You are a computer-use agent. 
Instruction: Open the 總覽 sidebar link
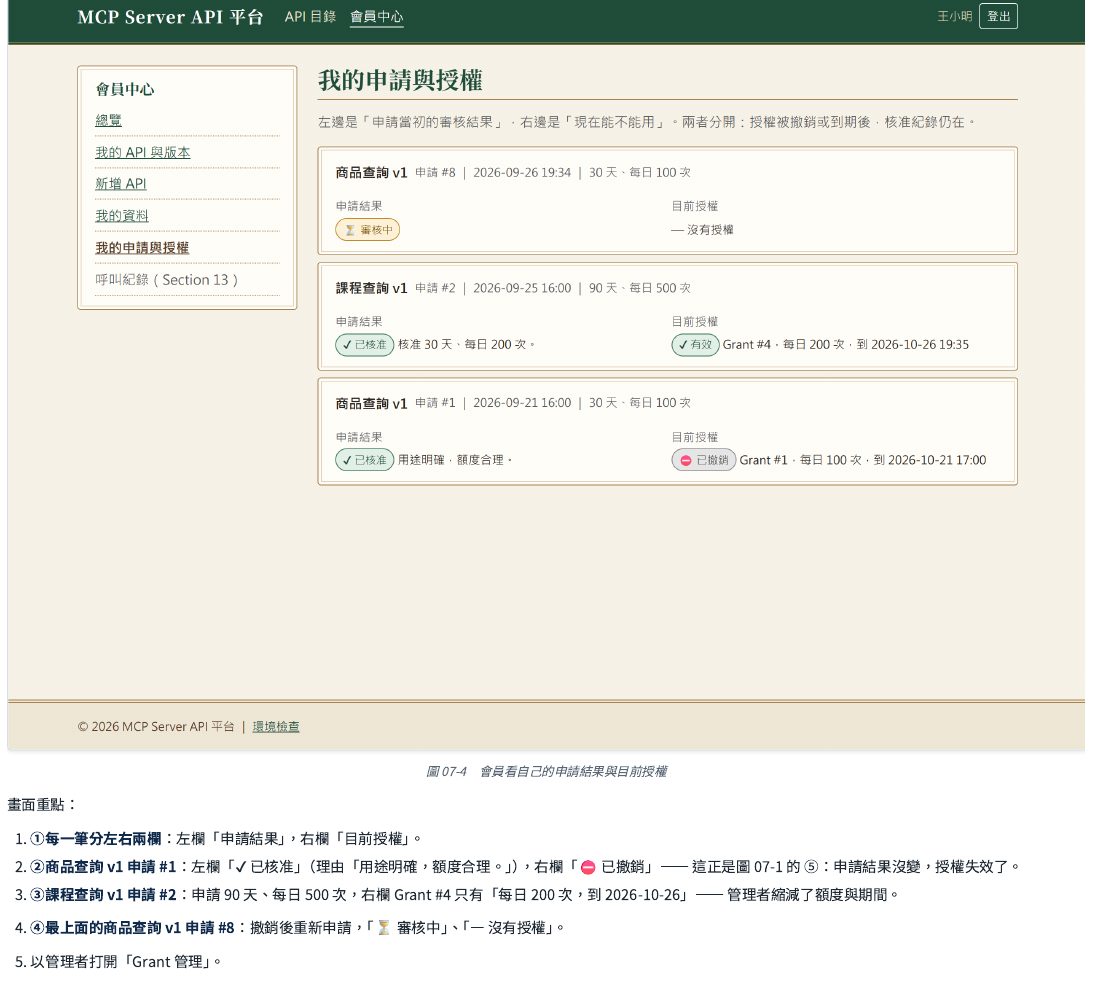click(108, 120)
